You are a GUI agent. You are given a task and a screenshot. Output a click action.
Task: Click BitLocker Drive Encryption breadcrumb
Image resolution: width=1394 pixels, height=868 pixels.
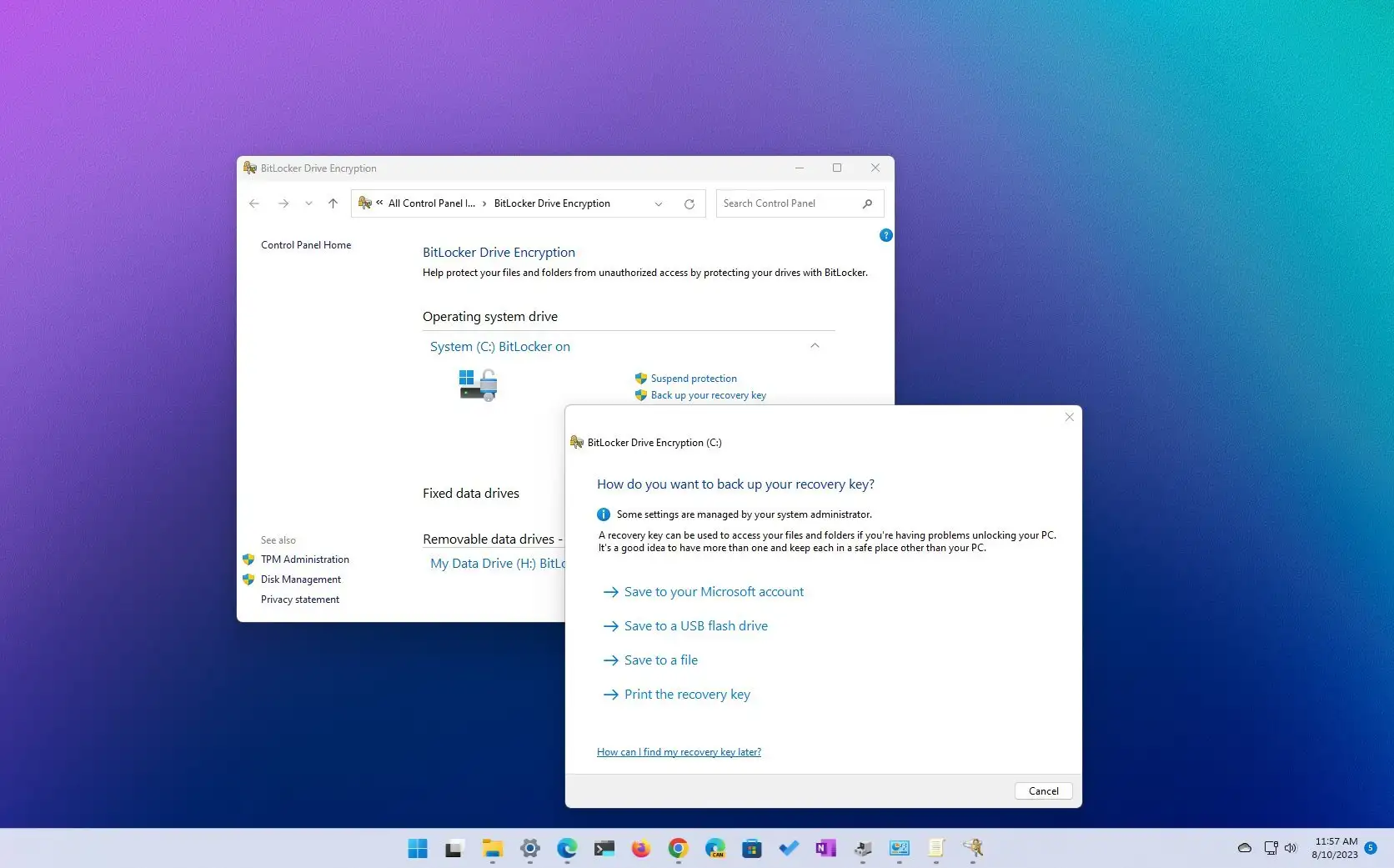(552, 203)
